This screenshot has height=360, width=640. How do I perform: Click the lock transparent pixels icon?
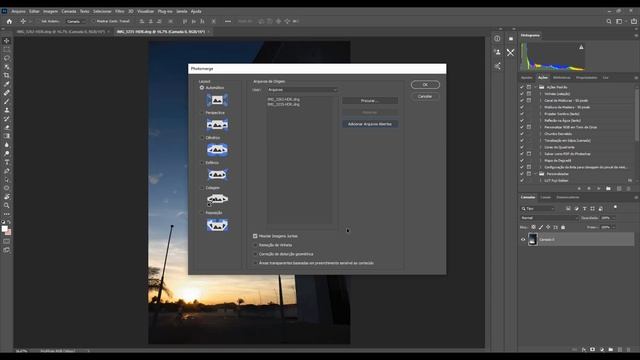pyautogui.click(x=533, y=227)
